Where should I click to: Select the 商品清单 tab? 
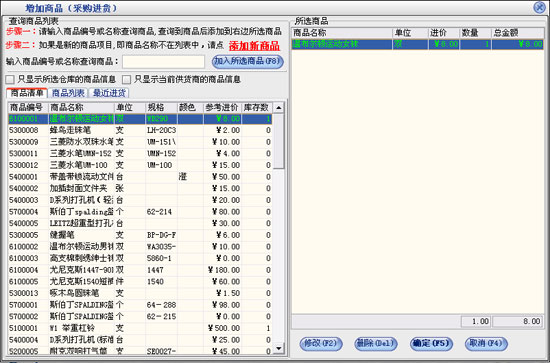(27, 93)
